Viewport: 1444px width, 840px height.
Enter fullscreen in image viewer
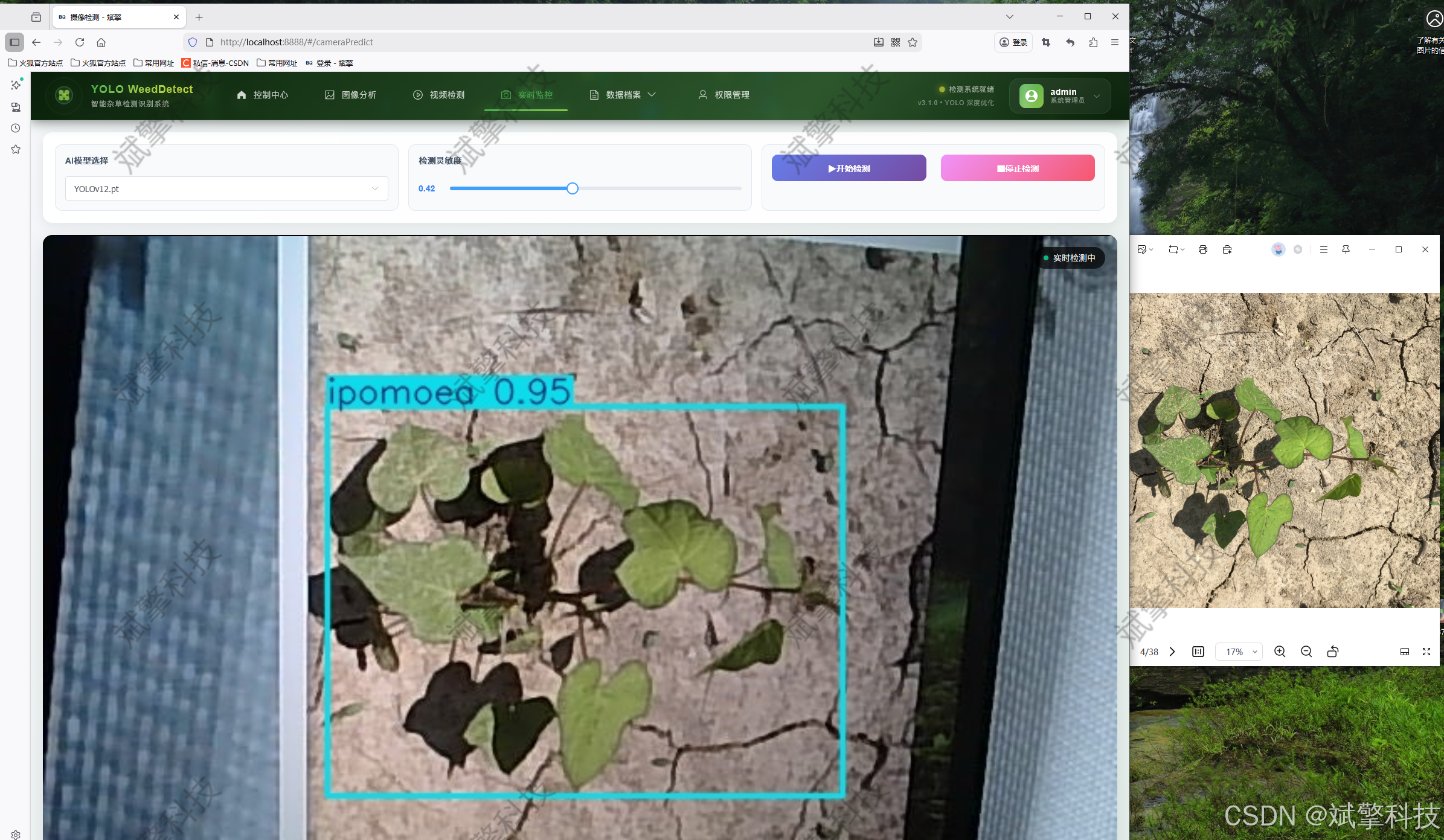[1426, 652]
